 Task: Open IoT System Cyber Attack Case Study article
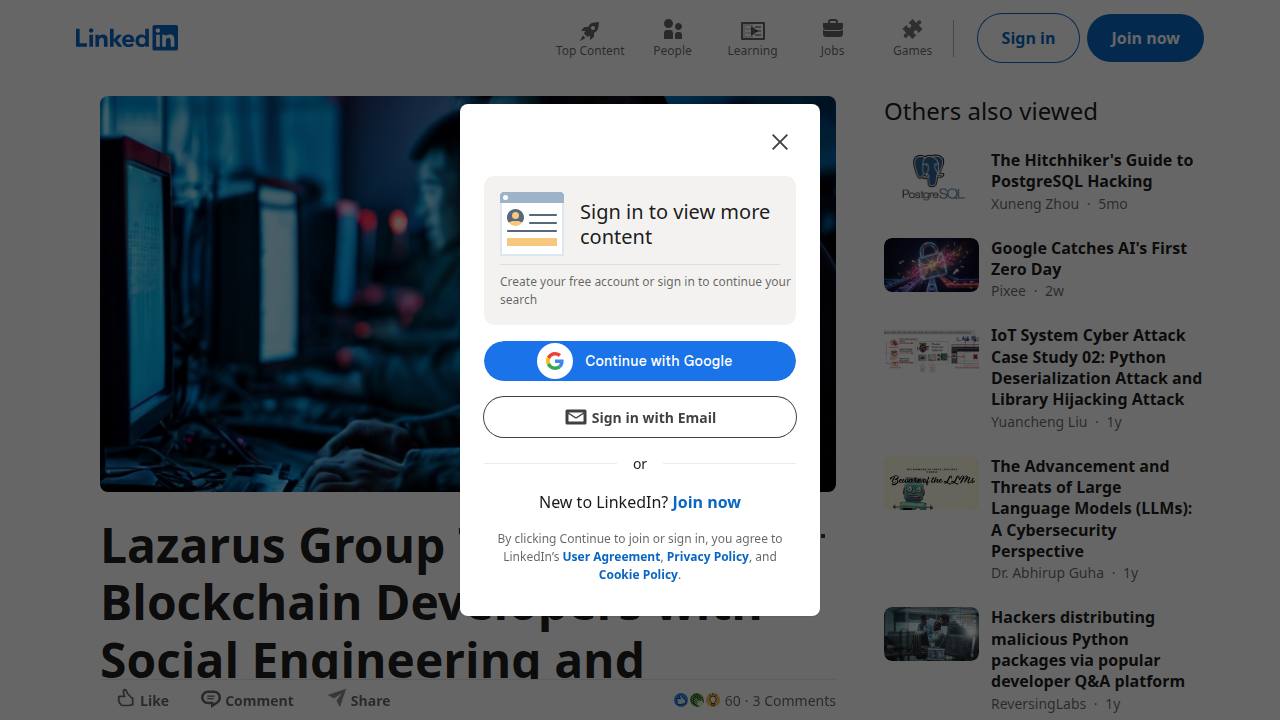pos(1096,367)
